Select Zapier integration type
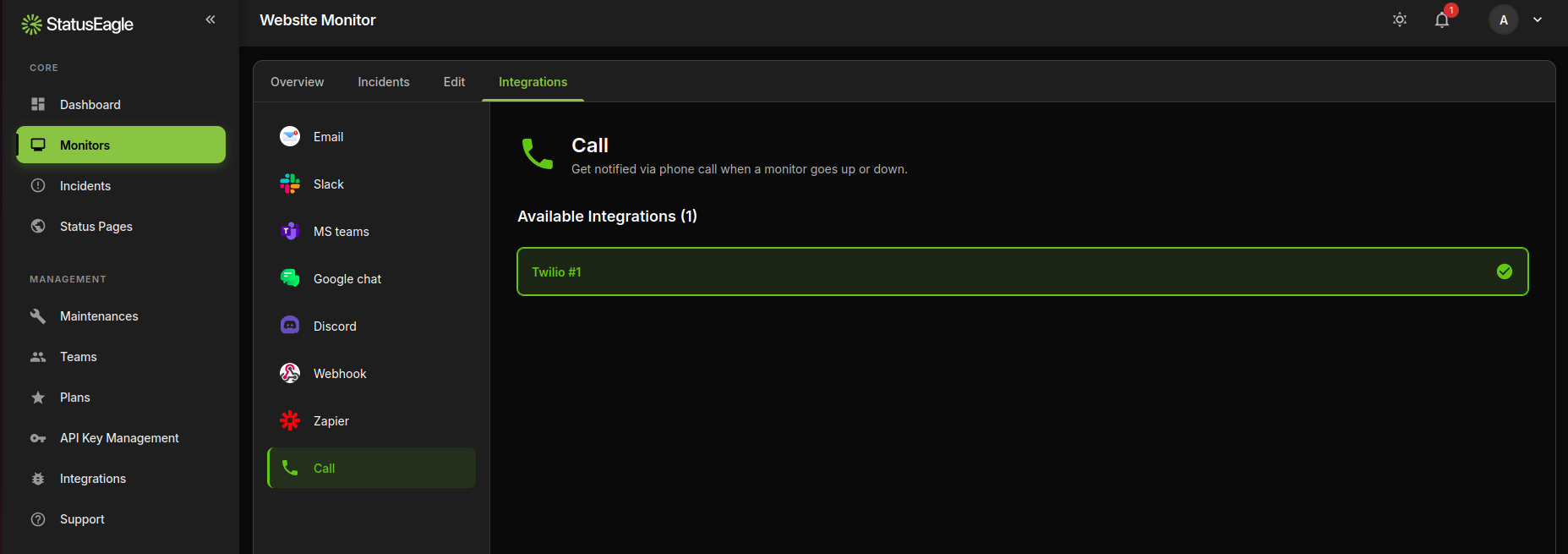 point(371,420)
